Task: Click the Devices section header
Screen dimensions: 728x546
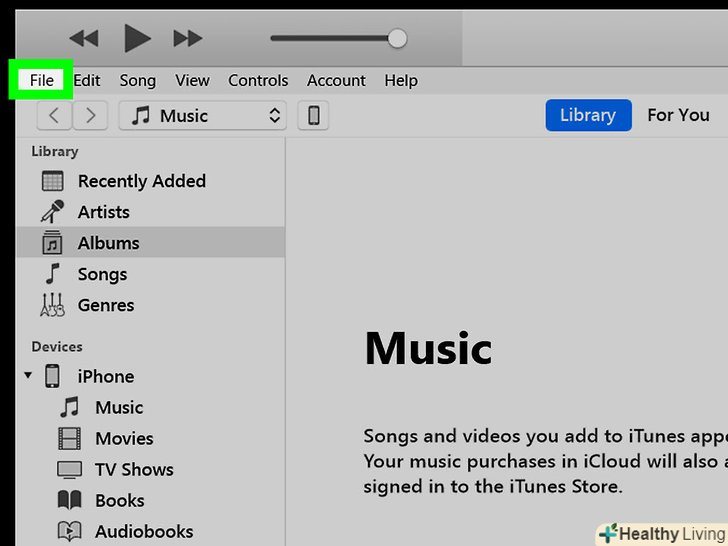Action: [x=57, y=346]
